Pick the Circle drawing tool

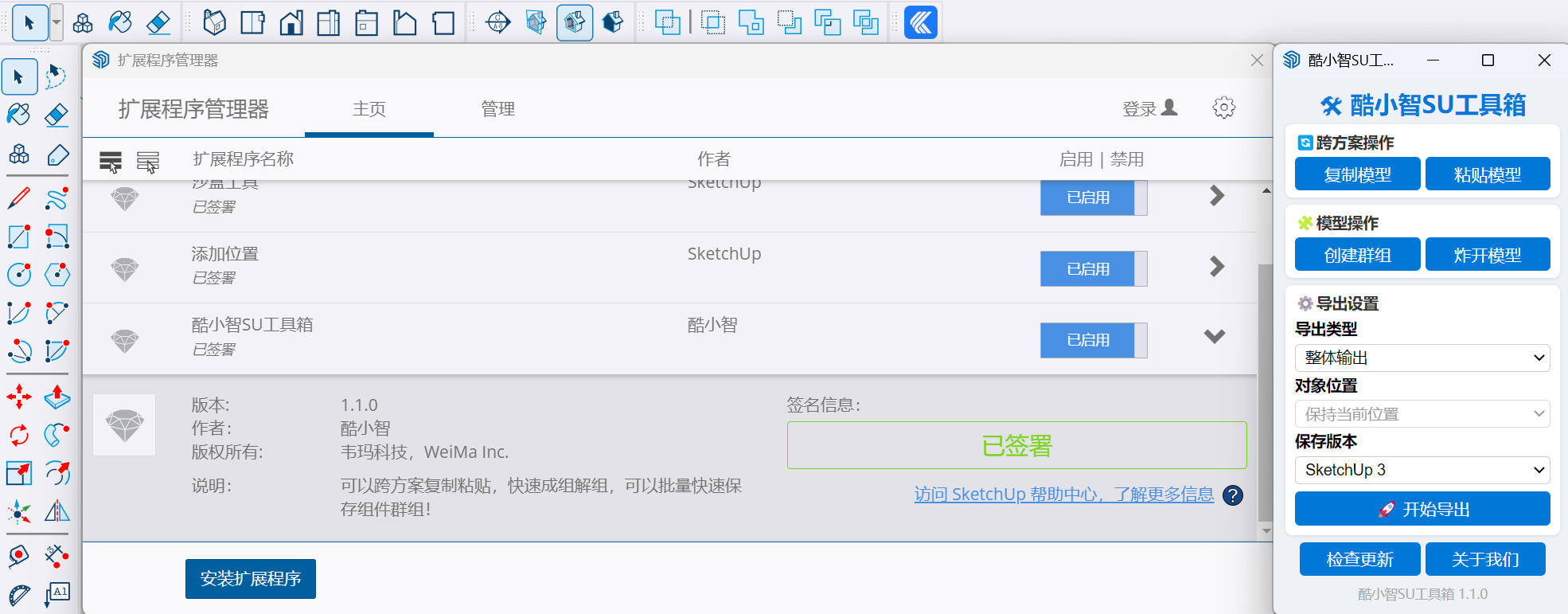(18, 275)
